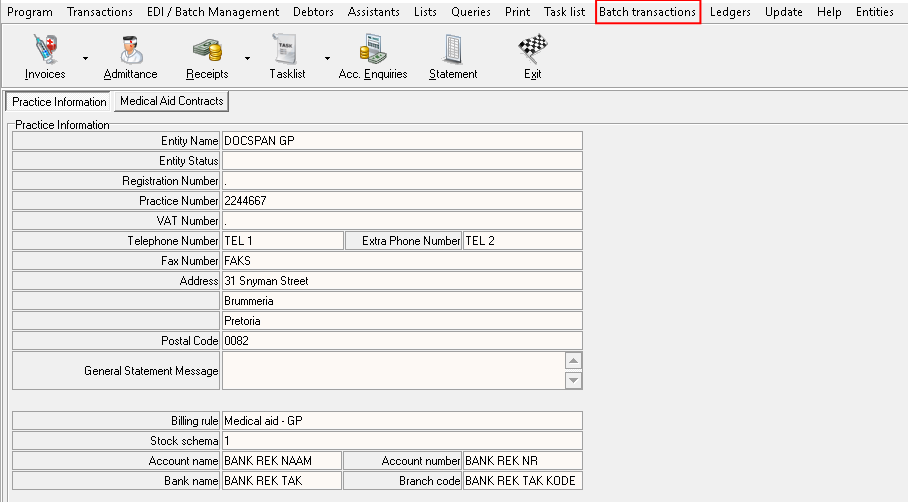Open the Batch transactions menu

pyautogui.click(x=647, y=12)
